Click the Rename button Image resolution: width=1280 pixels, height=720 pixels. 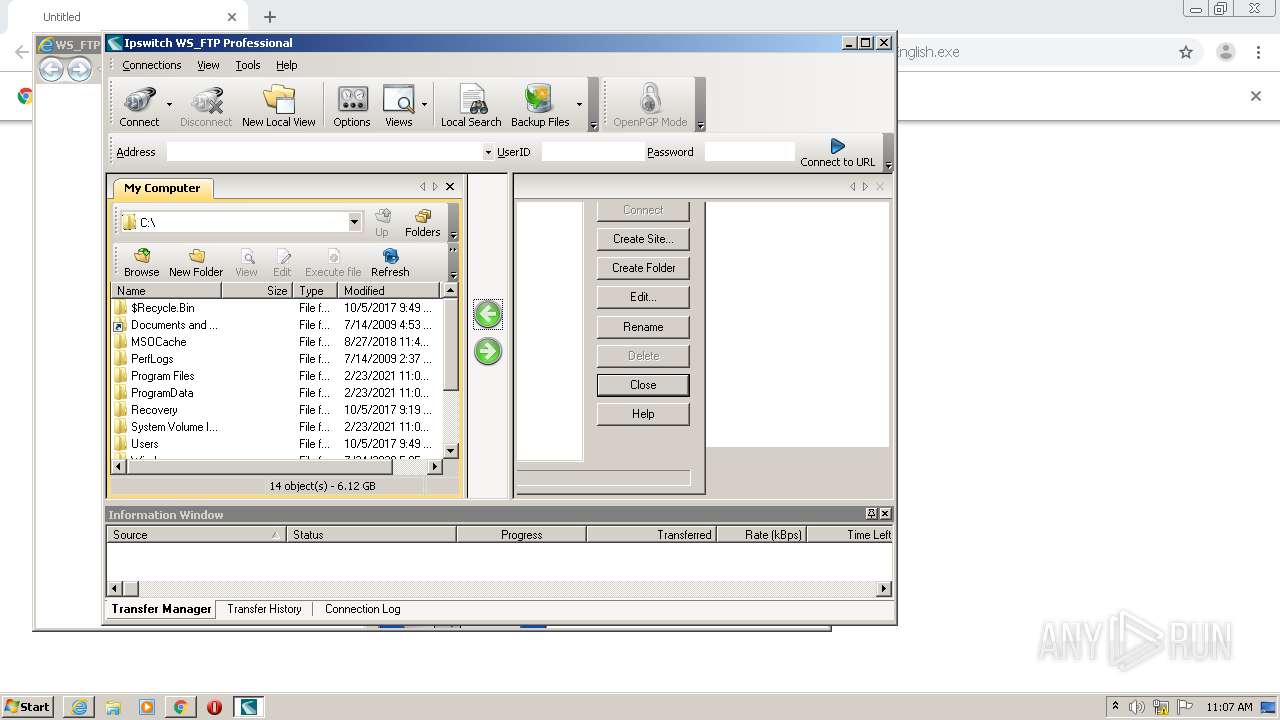pos(643,327)
